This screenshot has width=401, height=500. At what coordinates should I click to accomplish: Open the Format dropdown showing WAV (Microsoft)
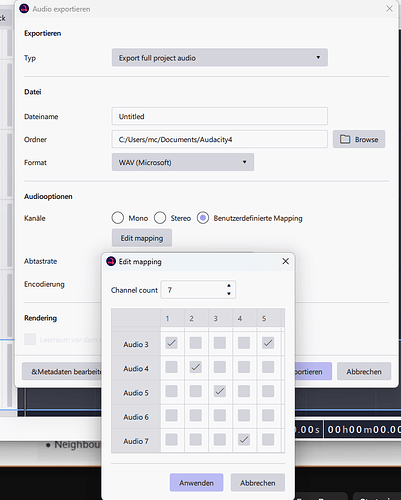pyautogui.click(x=183, y=162)
